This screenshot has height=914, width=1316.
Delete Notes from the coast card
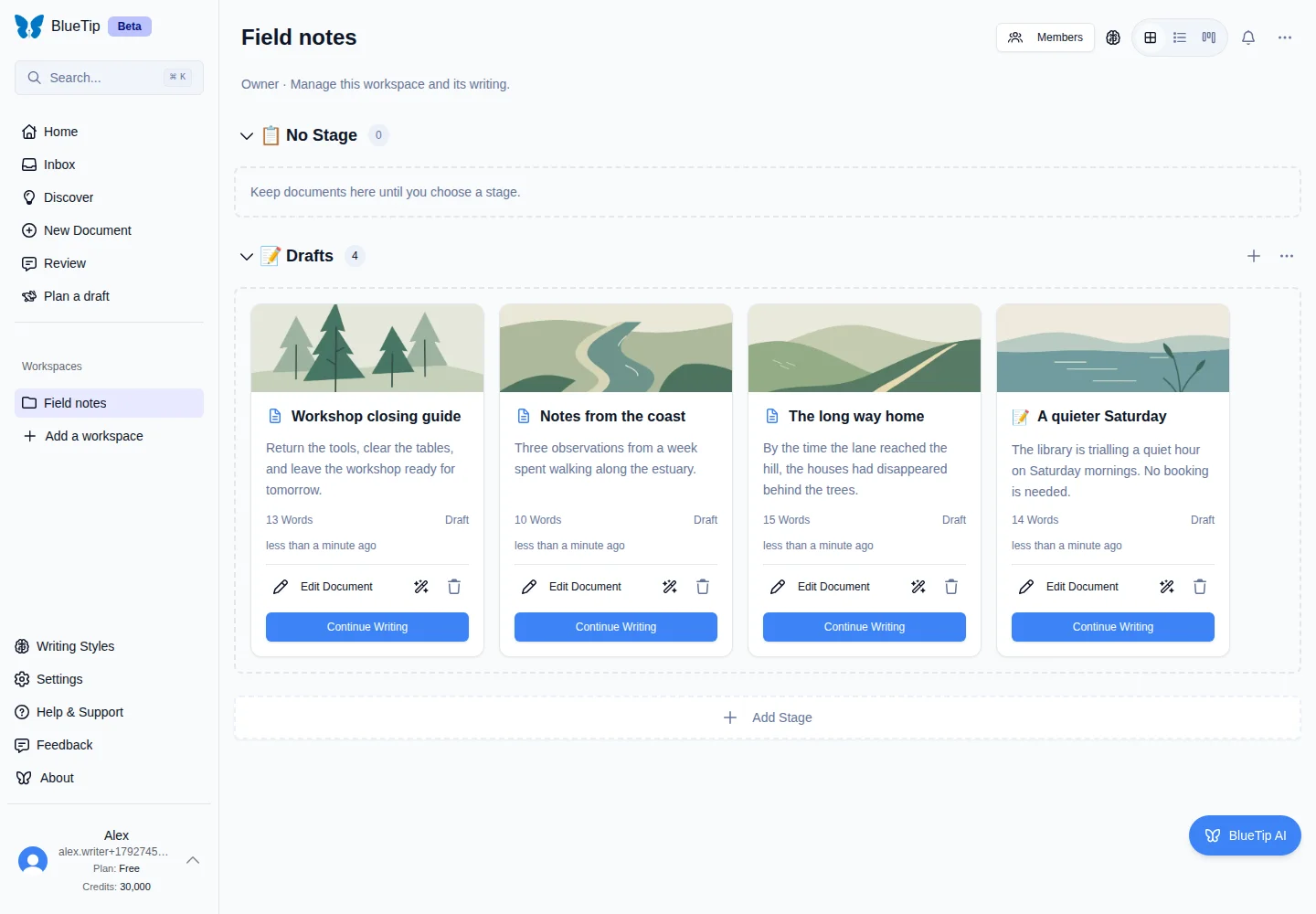(x=703, y=587)
